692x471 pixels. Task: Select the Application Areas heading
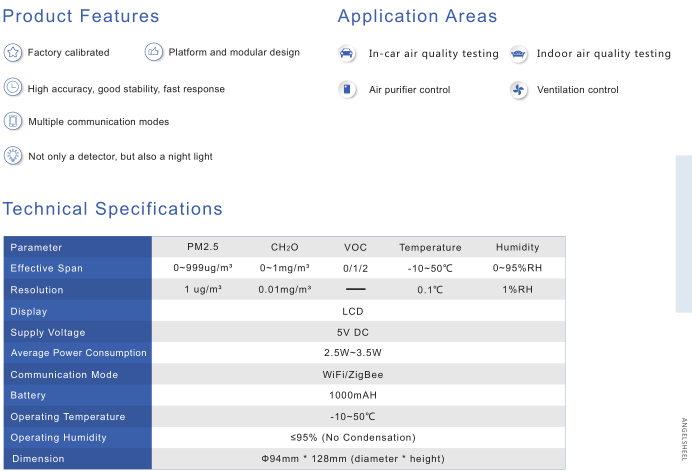point(417,16)
